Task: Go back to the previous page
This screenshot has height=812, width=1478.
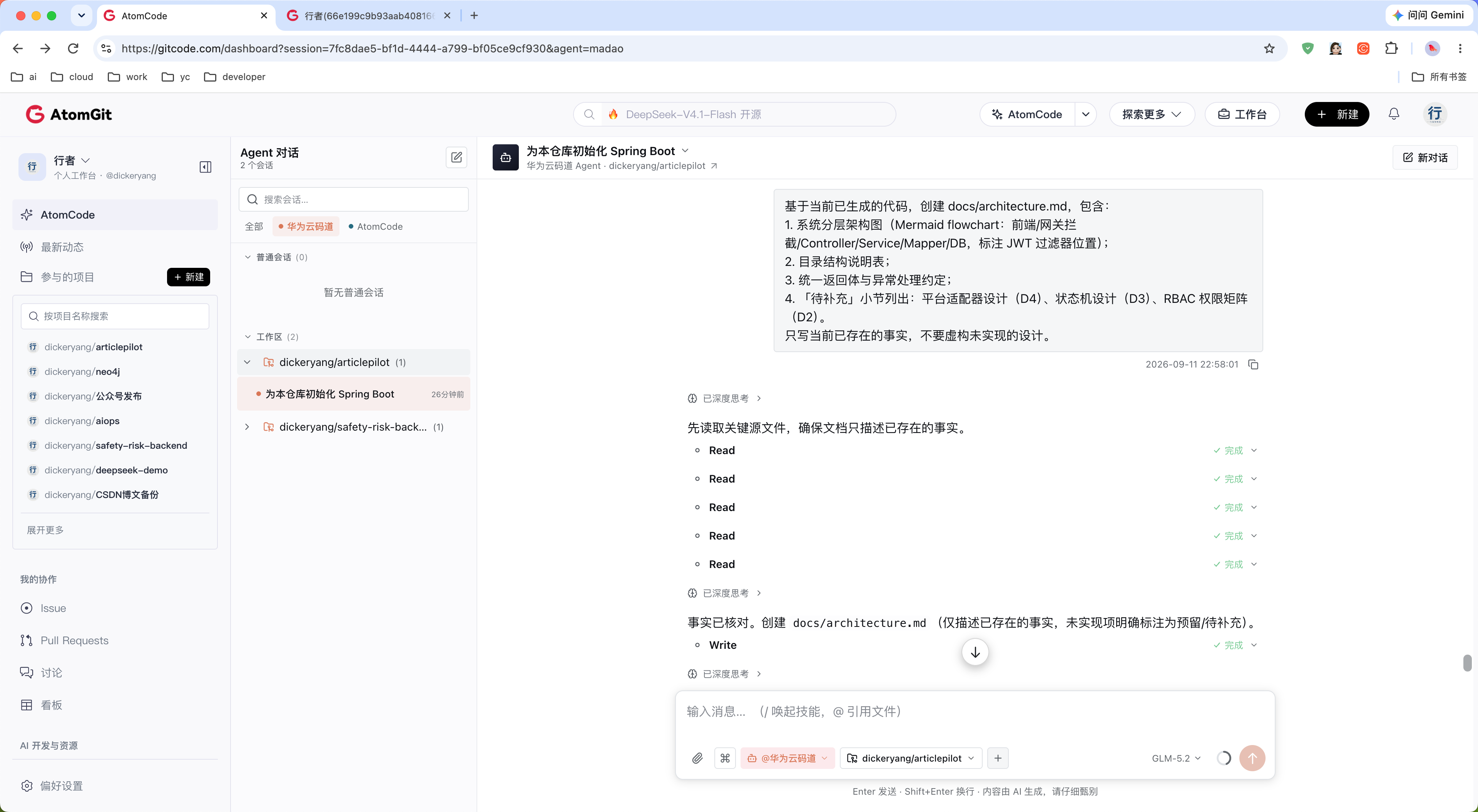Action: pos(18,49)
